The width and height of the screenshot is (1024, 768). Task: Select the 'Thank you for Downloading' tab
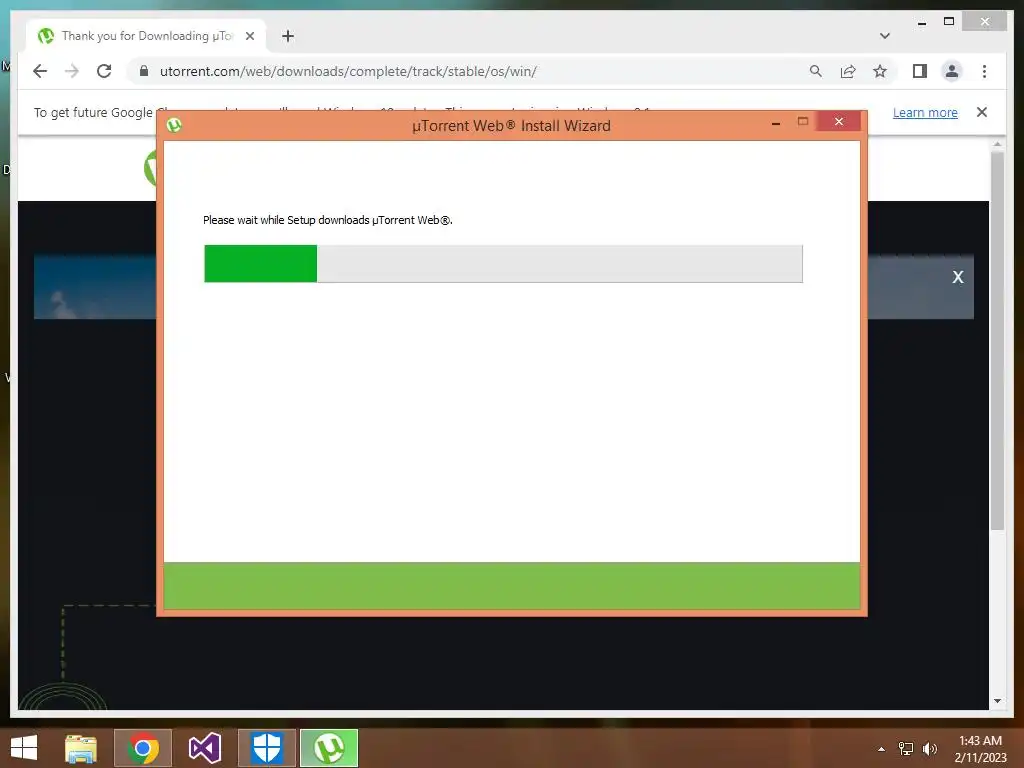click(146, 36)
